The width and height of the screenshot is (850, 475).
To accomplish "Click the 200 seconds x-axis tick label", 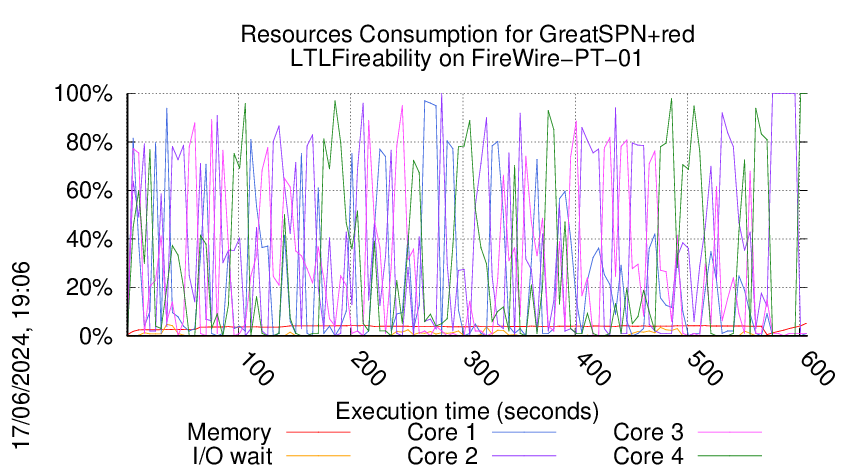I will tap(369, 370).
